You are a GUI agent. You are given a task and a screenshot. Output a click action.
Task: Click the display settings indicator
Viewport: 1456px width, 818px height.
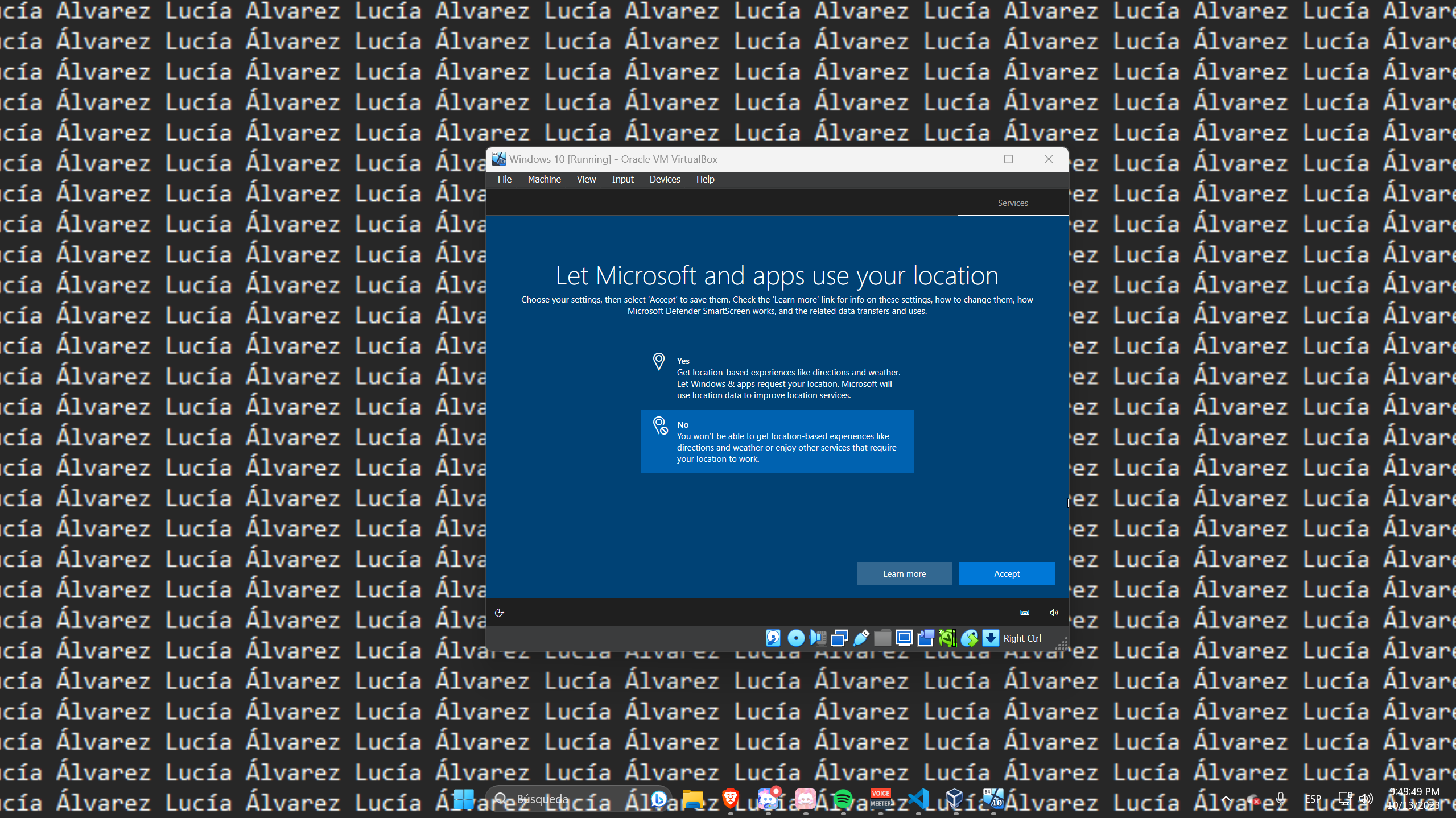pos(904,638)
